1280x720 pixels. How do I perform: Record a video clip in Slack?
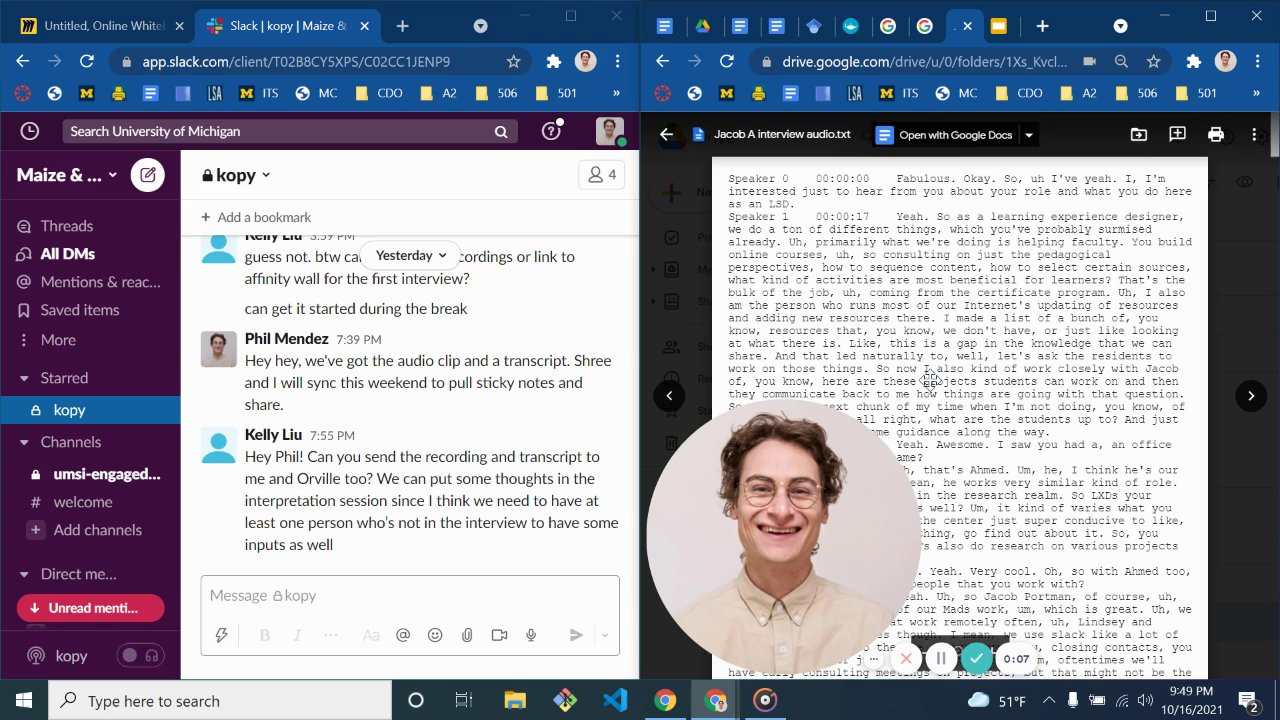coord(499,635)
